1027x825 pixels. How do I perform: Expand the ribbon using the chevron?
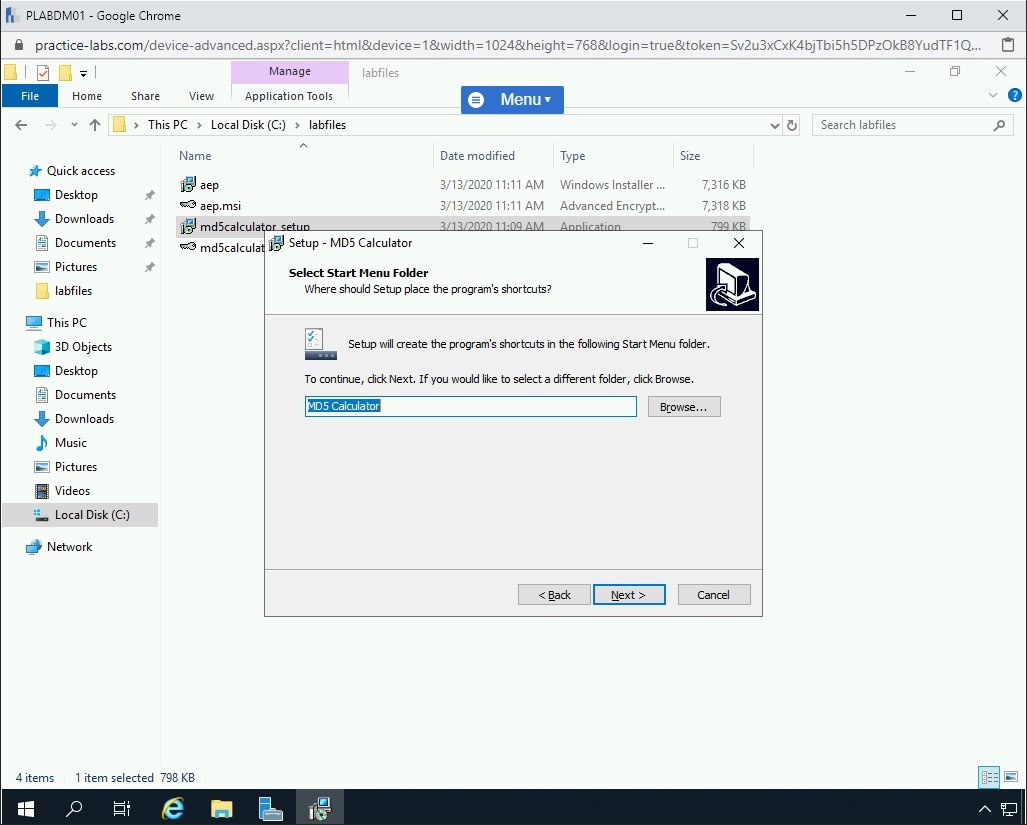tap(993, 96)
